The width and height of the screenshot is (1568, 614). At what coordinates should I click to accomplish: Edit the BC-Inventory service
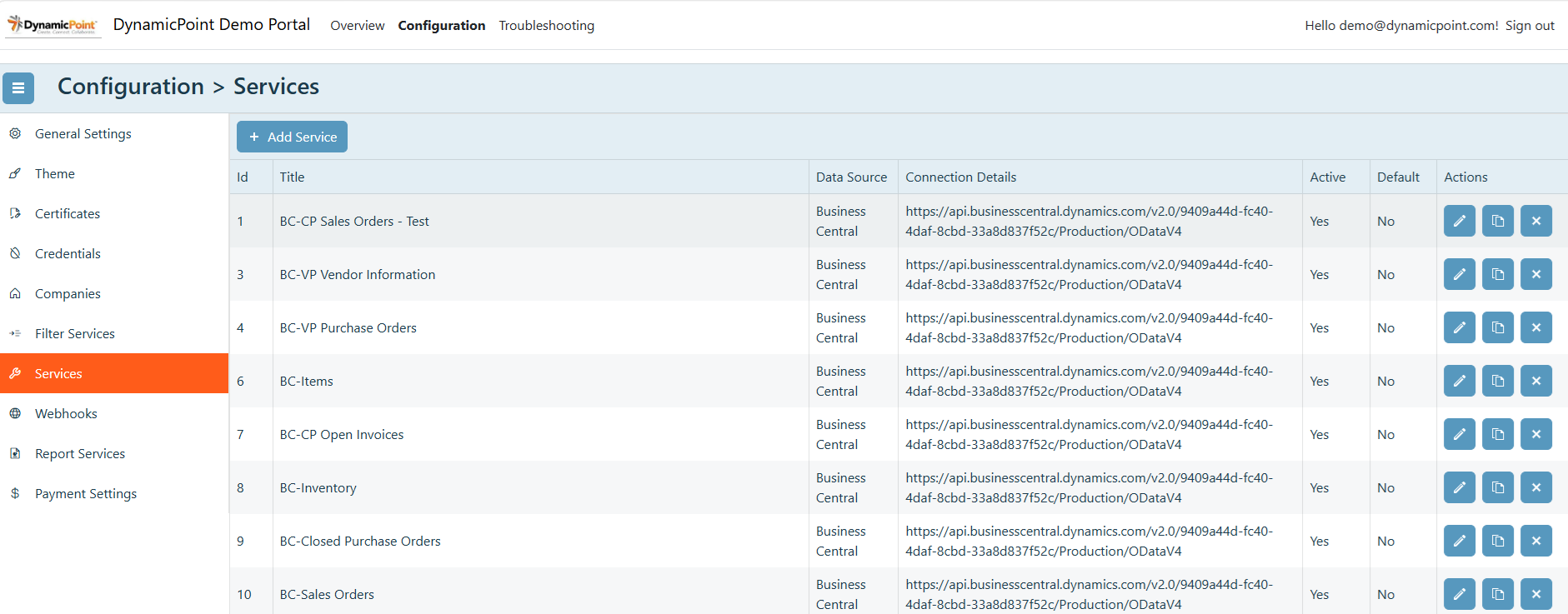(1460, 487)
